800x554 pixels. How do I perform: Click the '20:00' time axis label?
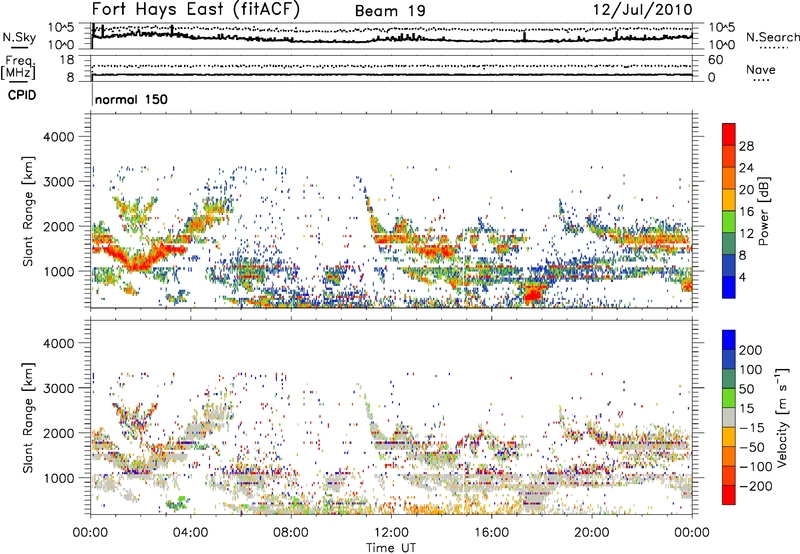[591, 533]
